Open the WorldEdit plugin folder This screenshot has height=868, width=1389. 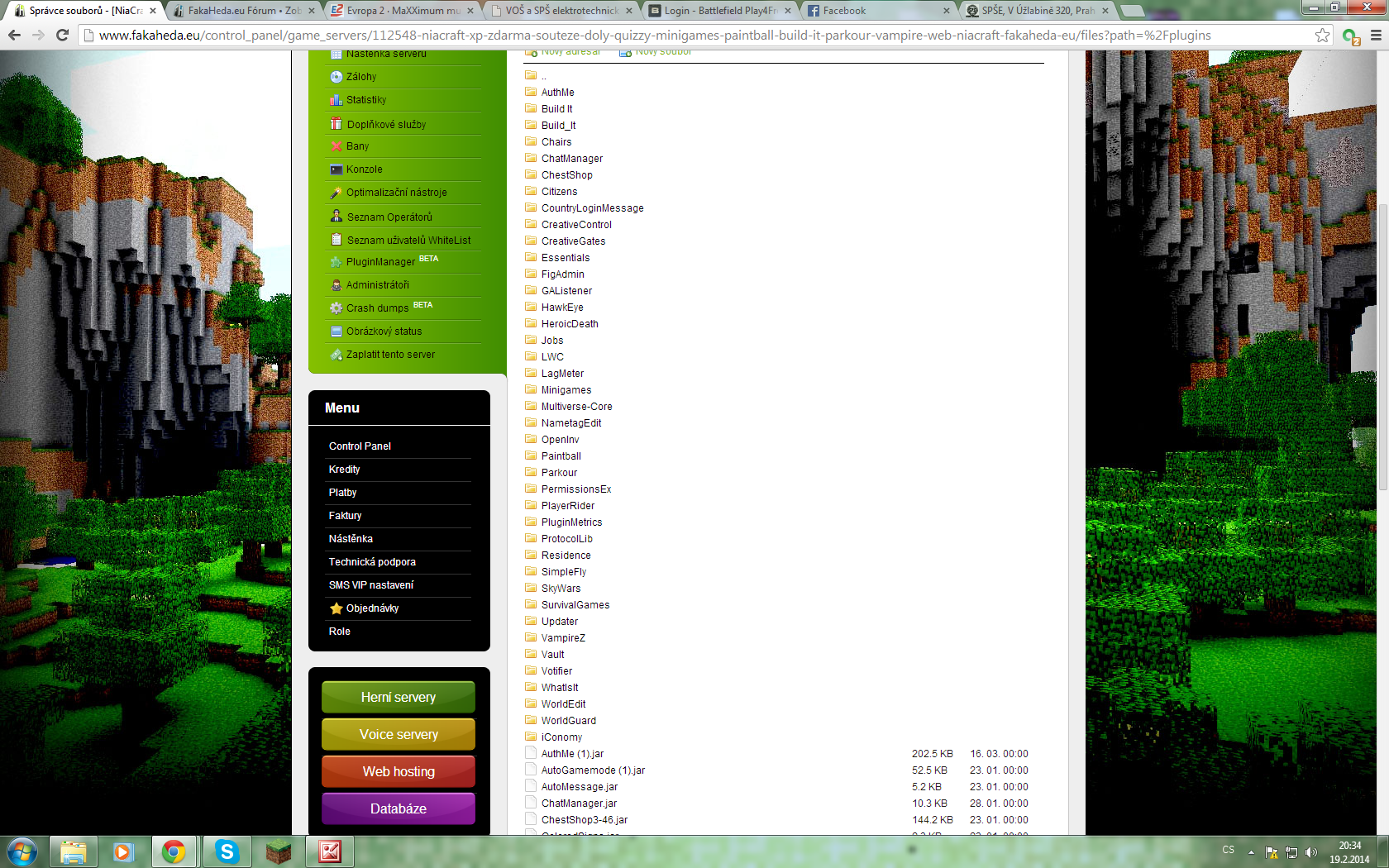click(563, 703)
